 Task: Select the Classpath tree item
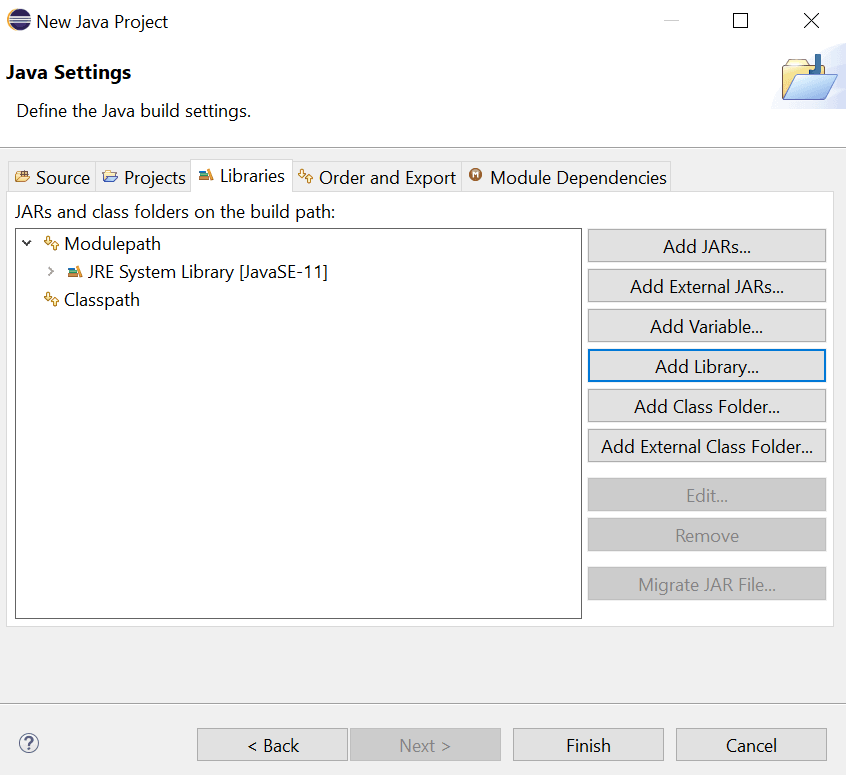point(102,300)
